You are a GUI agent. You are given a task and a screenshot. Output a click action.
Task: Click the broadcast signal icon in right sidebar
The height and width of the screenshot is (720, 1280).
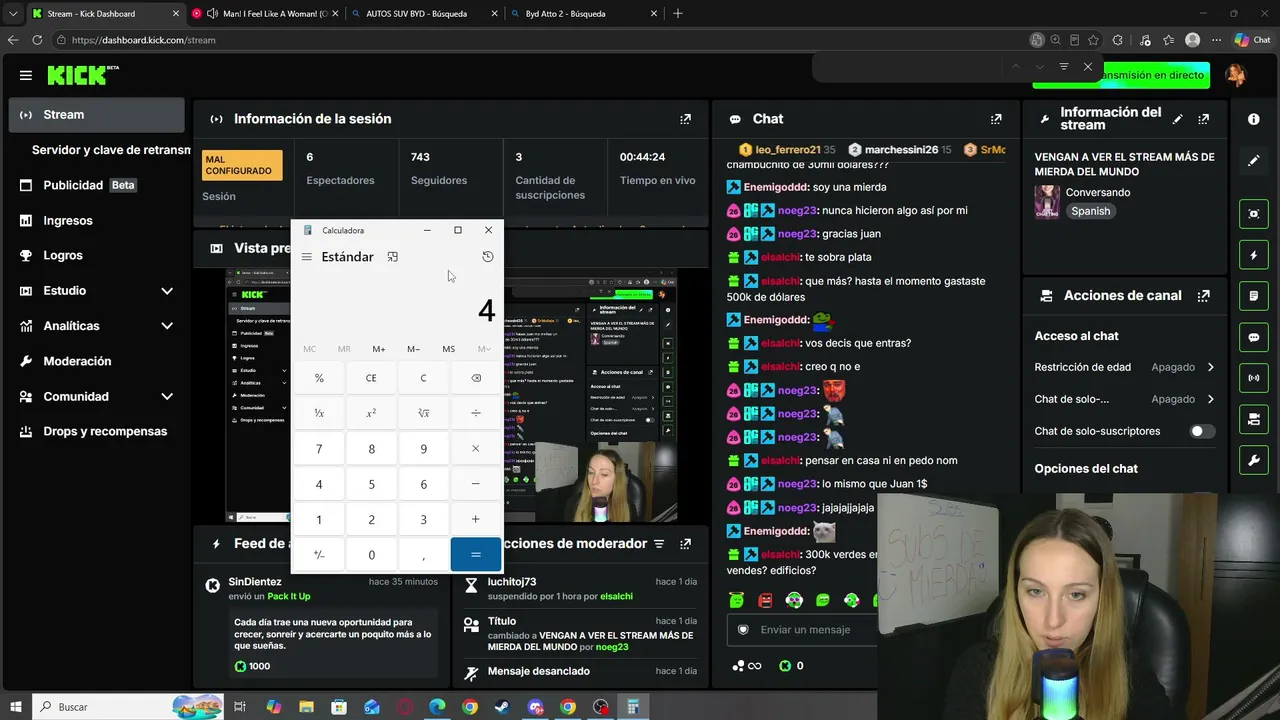pos(1254,378)
